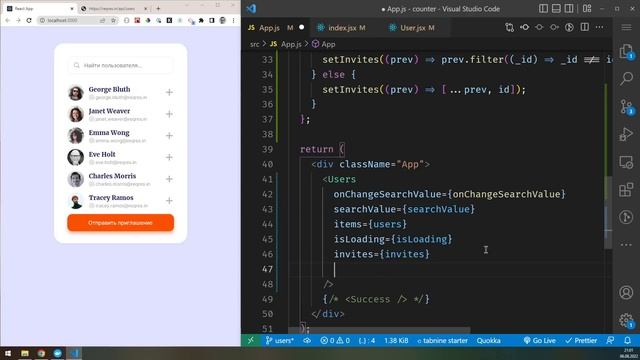Invite Janet Weaver with plus icon
The image size is (640, 360).
[169, 114]
